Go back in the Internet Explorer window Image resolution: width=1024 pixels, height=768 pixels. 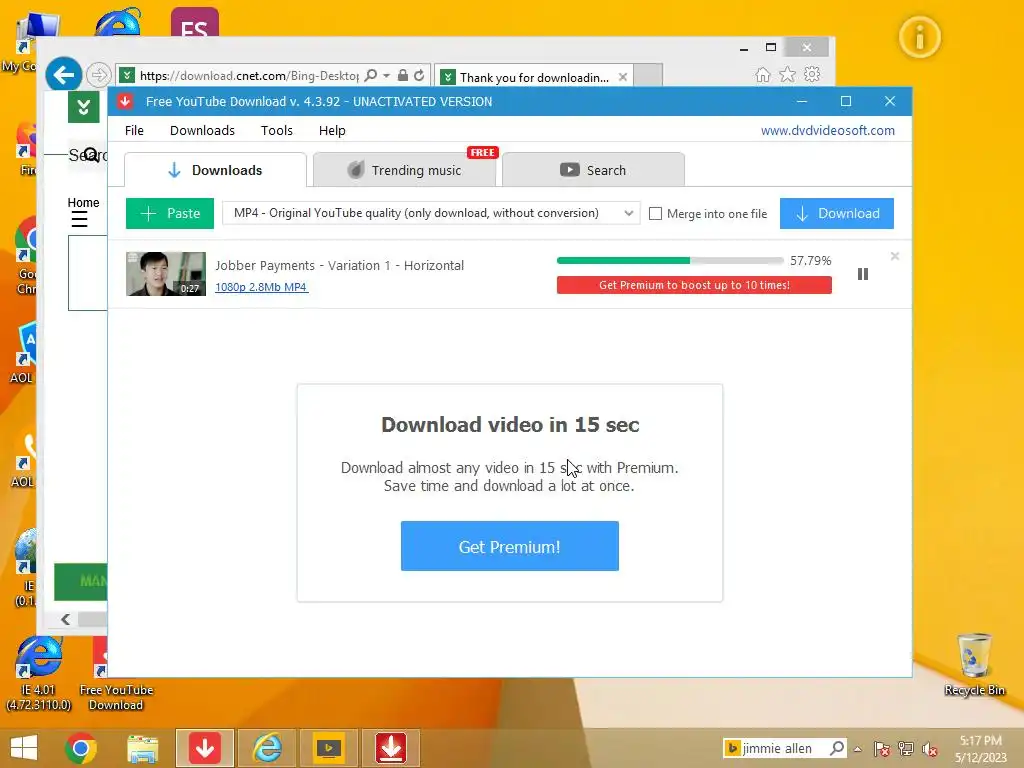coord(63,75)
